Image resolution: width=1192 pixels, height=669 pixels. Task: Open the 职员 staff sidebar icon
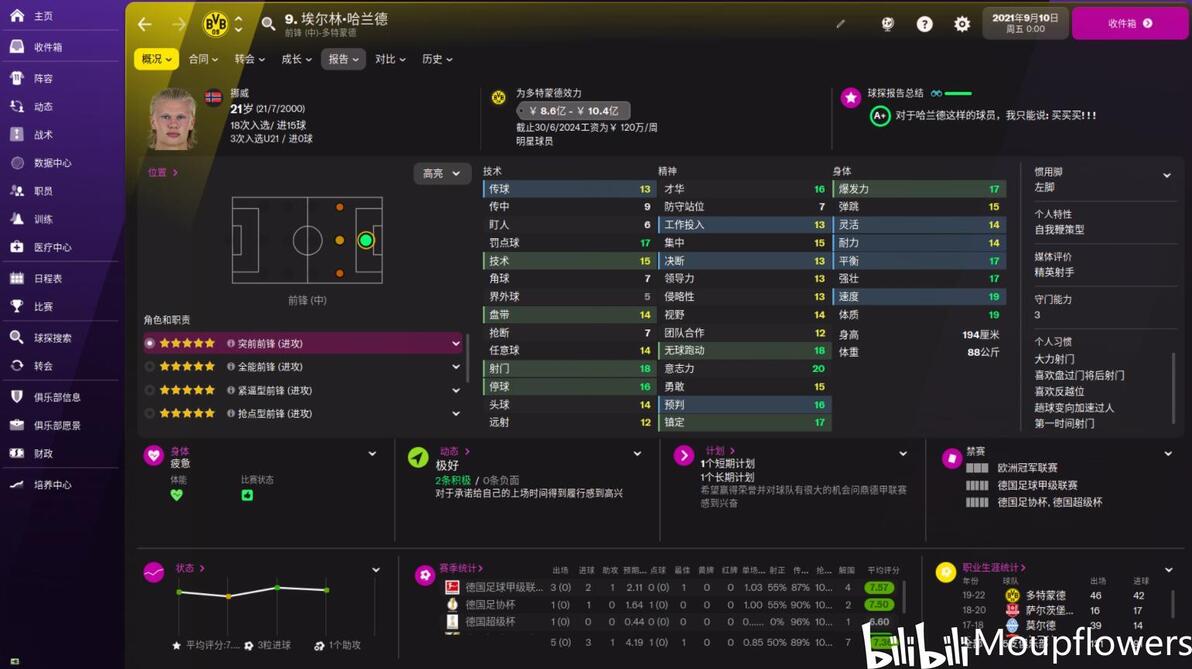pos(17,191)
